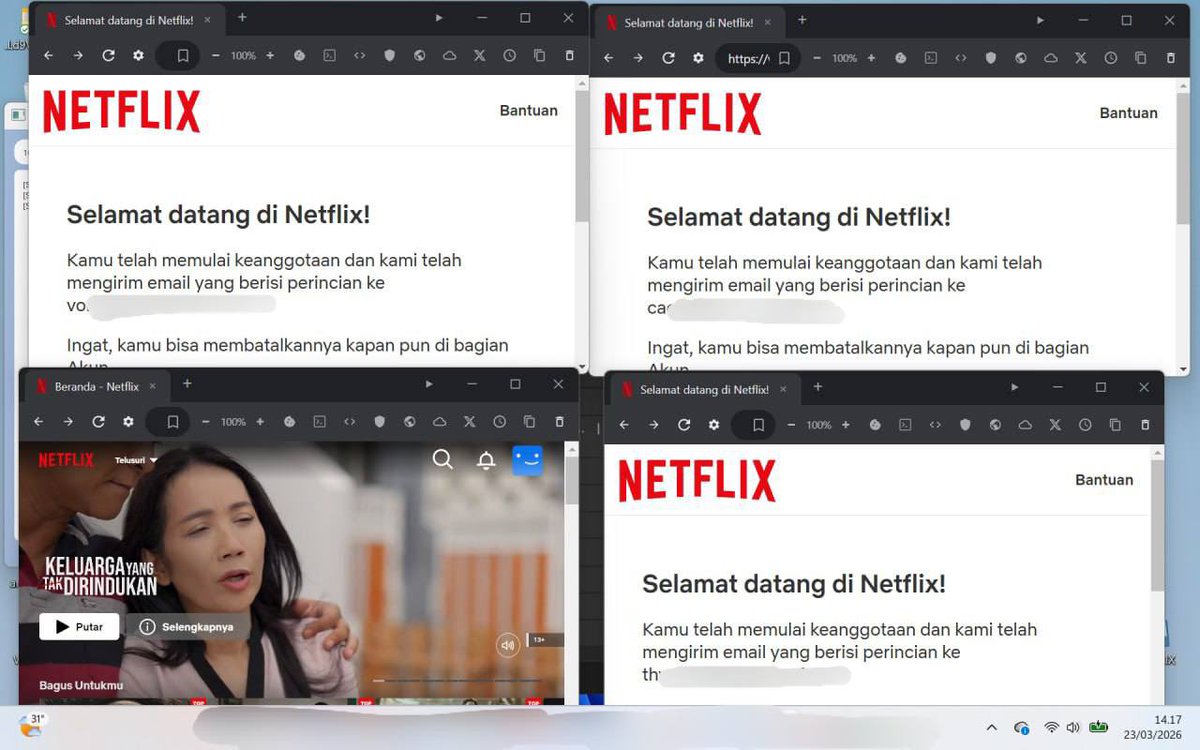
Task: Play Keluarga Yang Tak Dirindukan with Putar
Action: [x=79, y=627]
